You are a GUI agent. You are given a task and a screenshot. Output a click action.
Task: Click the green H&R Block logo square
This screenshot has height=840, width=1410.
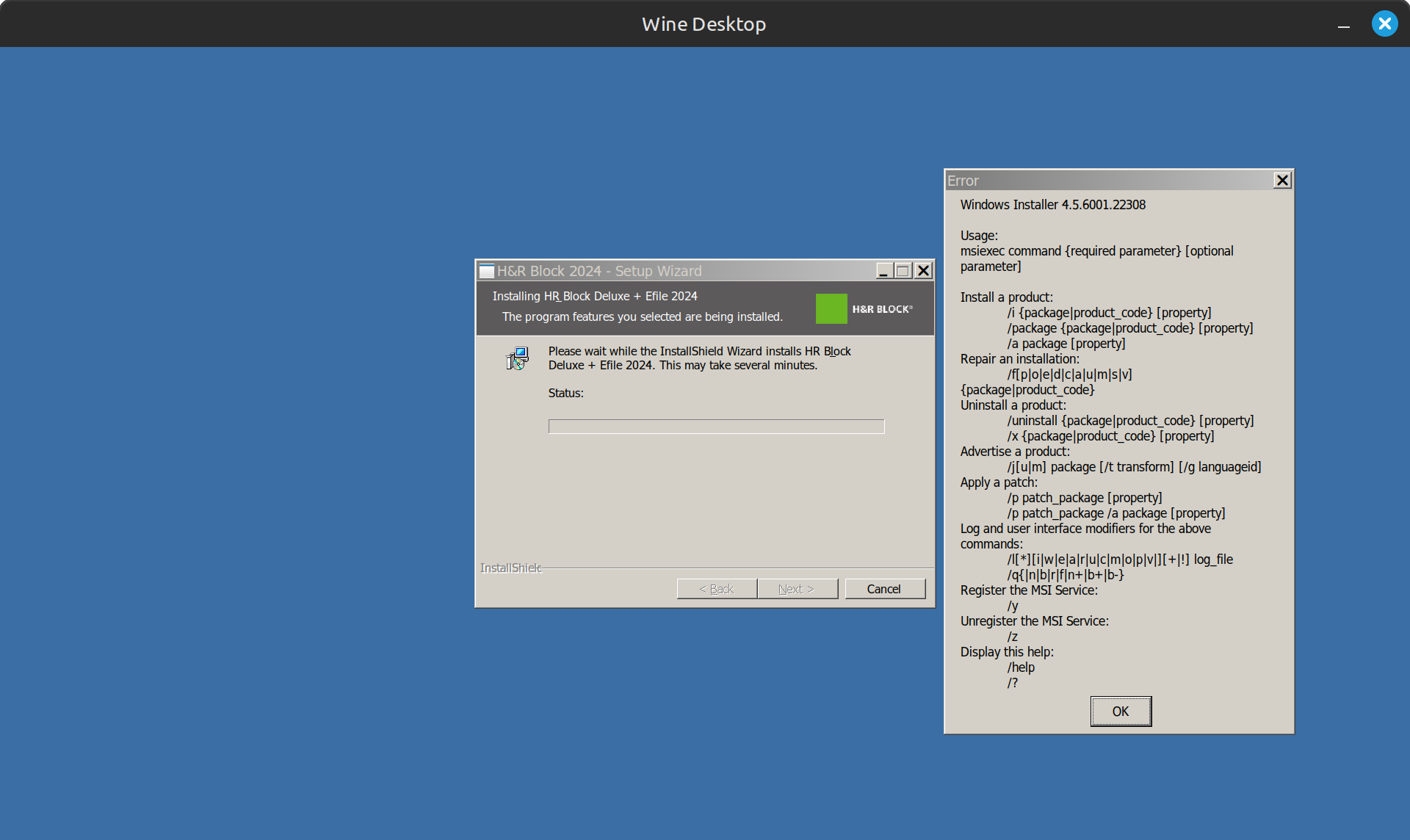(x=831, y=308)
